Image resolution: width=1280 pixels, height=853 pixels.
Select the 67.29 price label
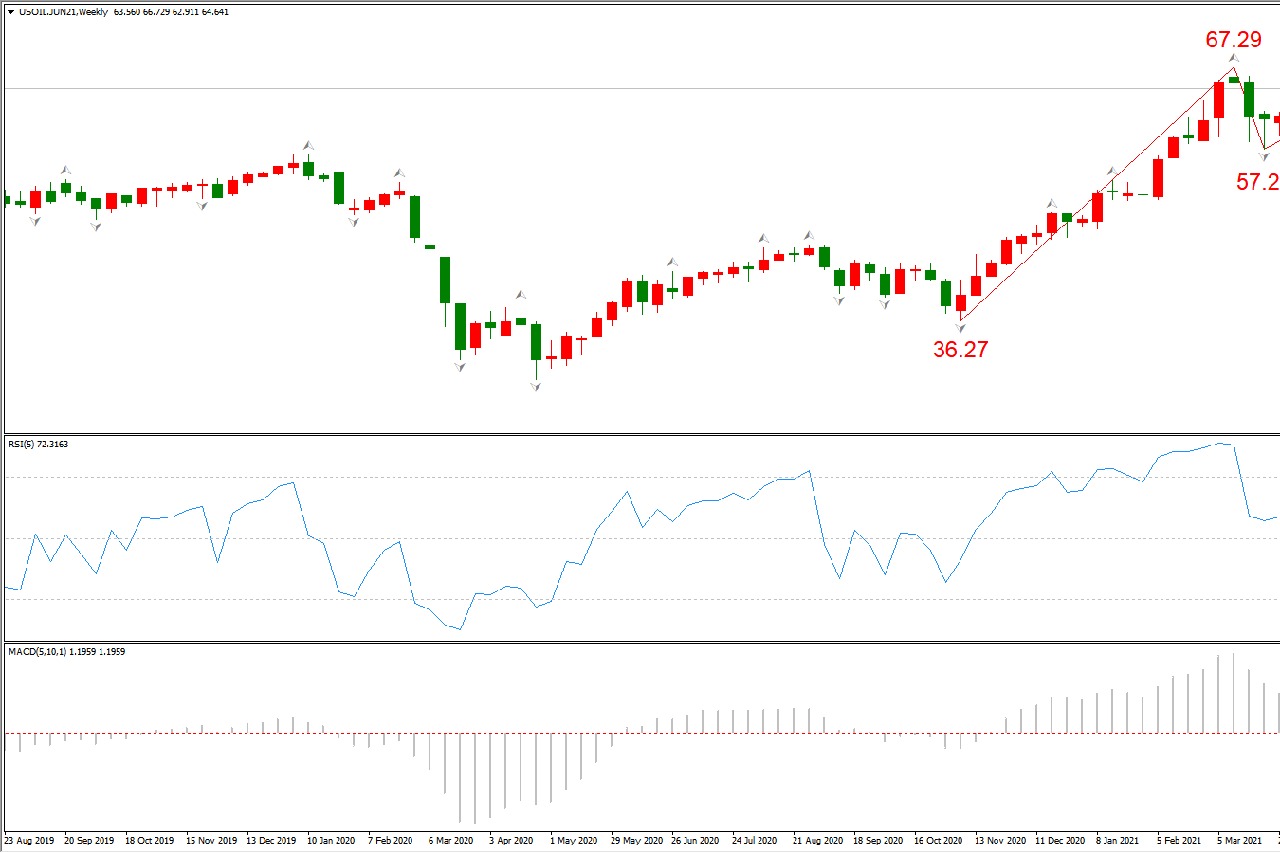click(1233, 40)
